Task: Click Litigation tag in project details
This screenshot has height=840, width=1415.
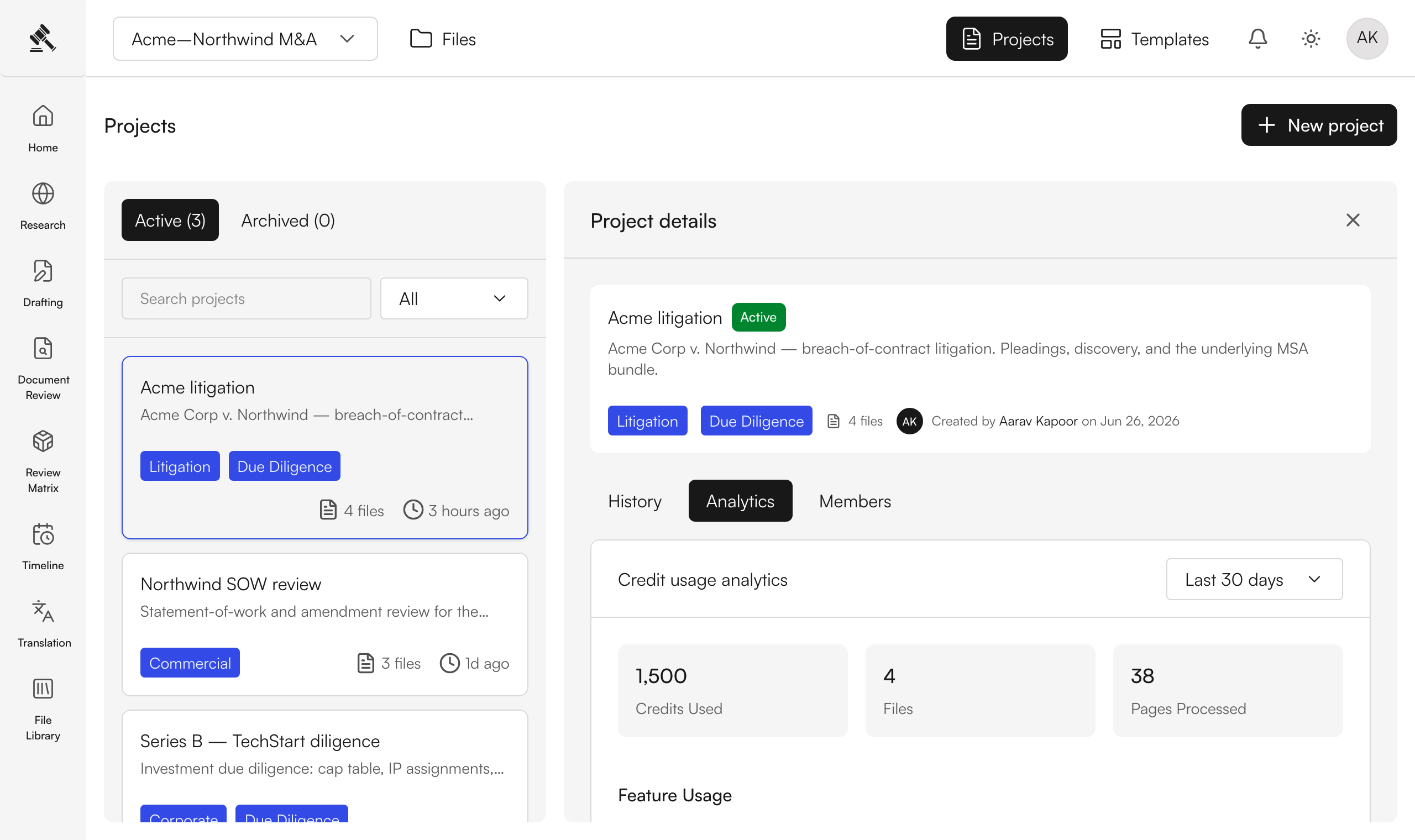Action: pos(647,421)
